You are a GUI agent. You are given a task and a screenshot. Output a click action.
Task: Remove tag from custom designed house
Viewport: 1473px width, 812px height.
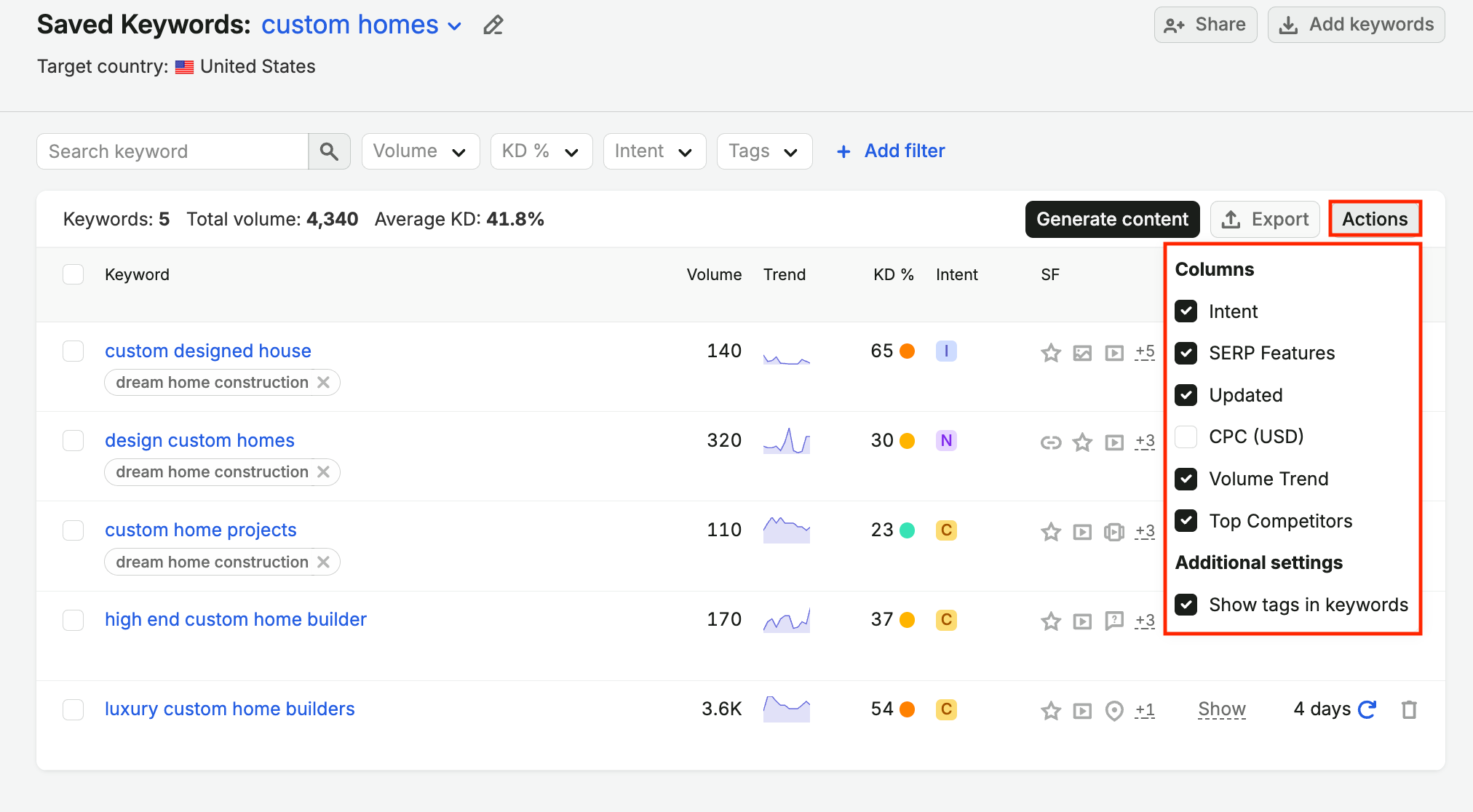(324, 382)
